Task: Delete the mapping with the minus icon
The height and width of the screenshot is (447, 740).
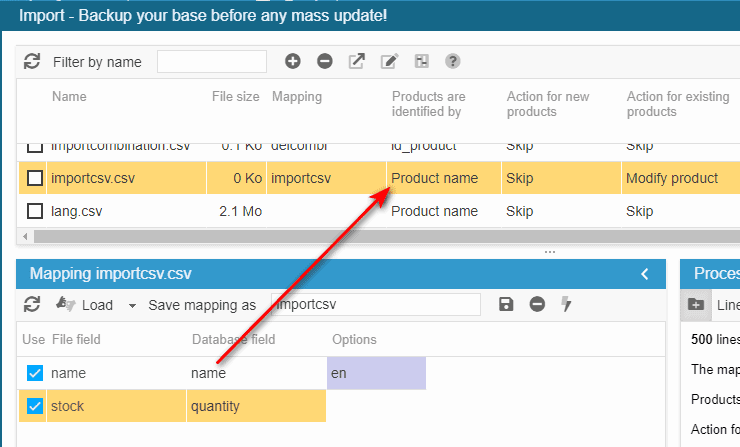Action: tap(537, 304)
